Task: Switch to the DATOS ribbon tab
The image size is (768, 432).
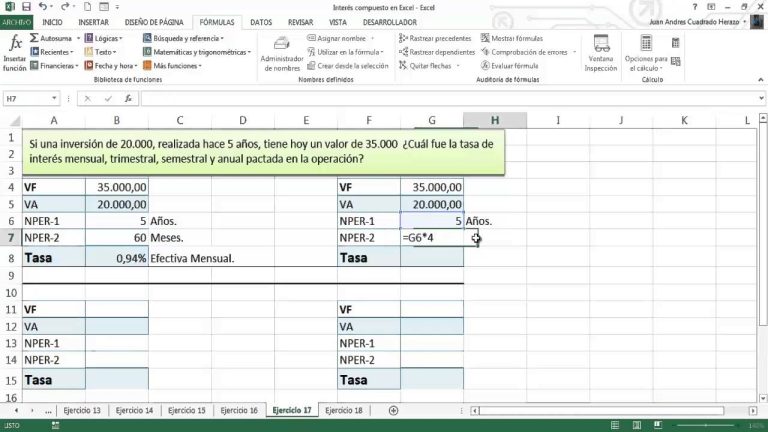Action: pos(260,21)
